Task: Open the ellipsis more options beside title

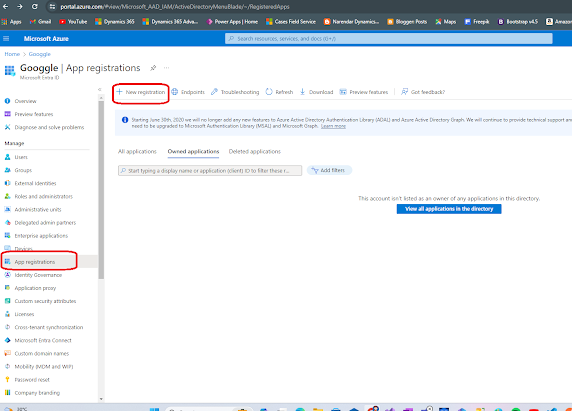Action: 166,68
